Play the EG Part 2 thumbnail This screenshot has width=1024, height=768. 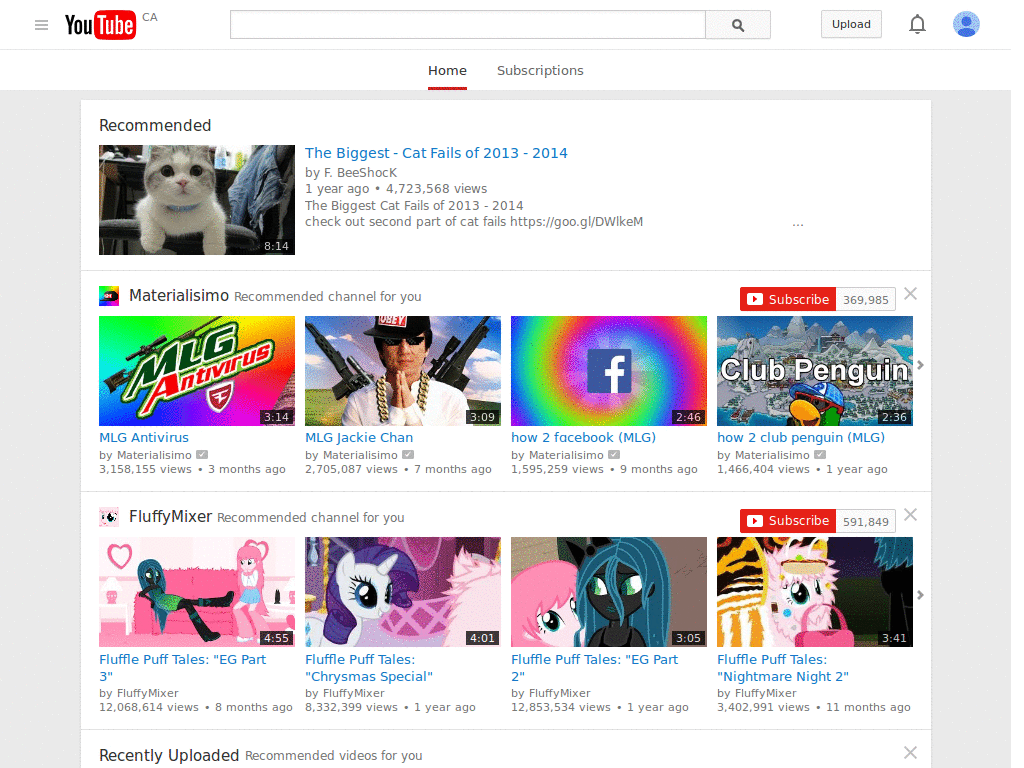609,592
